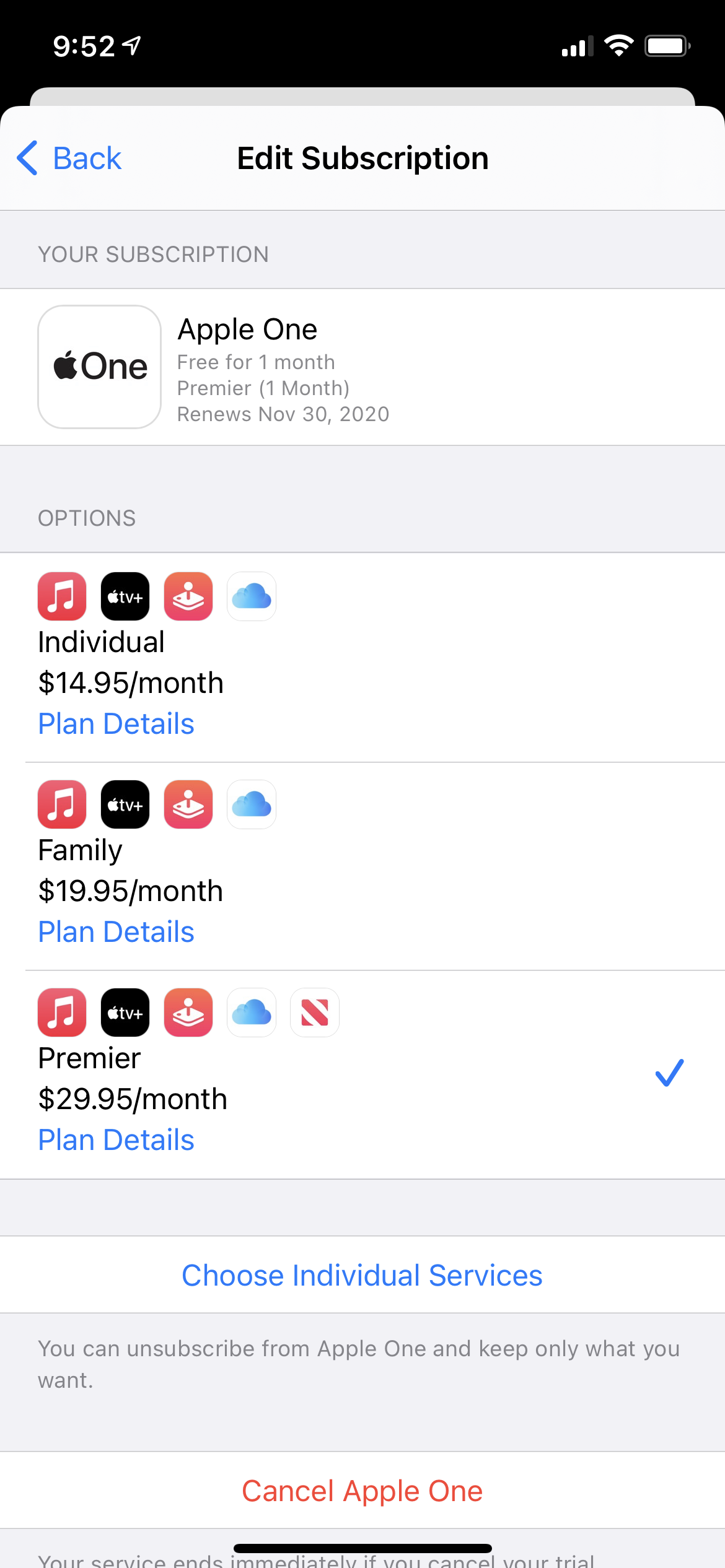Tap the Apple Arcade icon in Family plan
725x1568 pixels.
click(x=188, y=804)
